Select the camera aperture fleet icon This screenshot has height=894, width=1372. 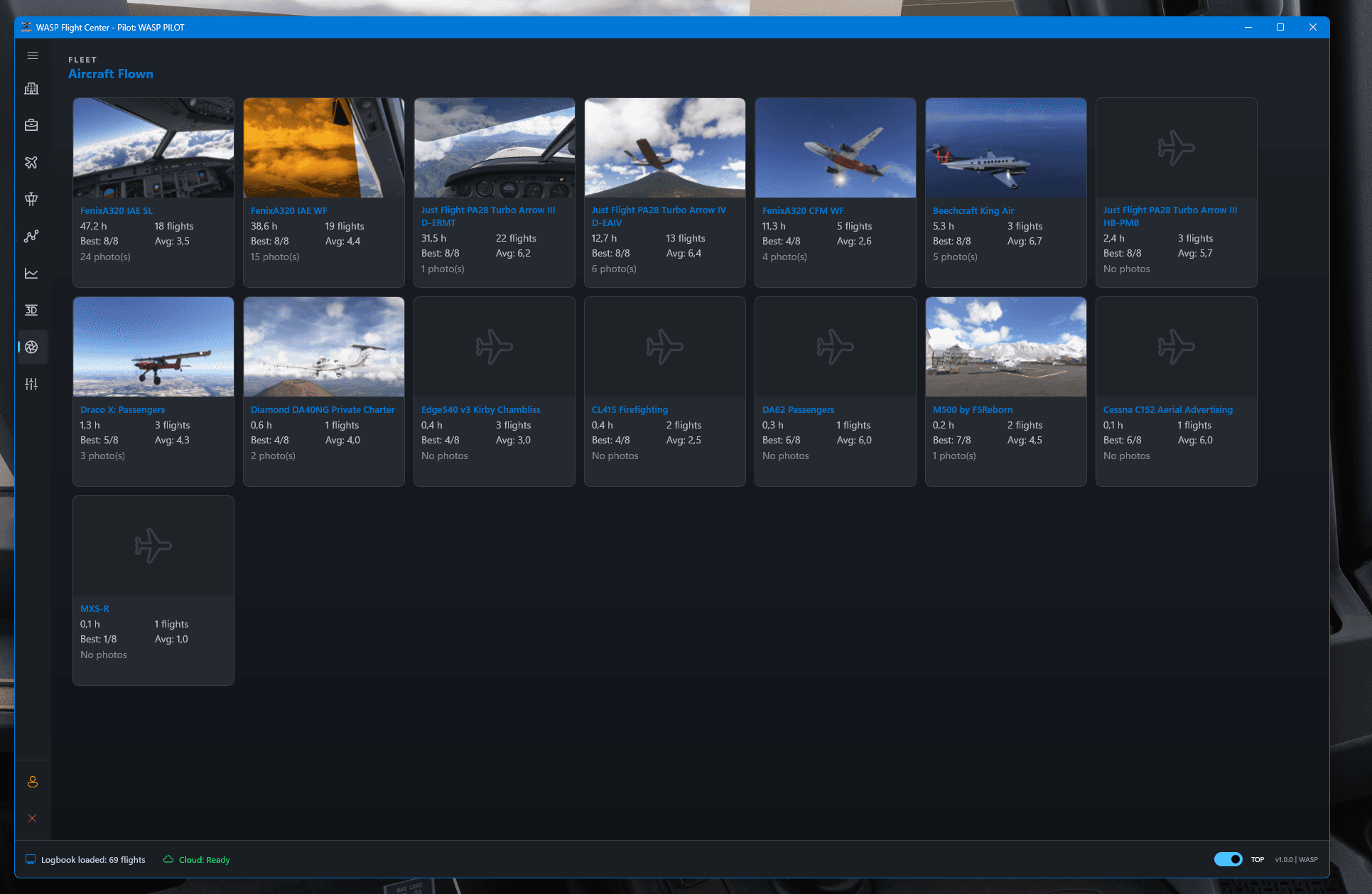(x=31, y=348)
